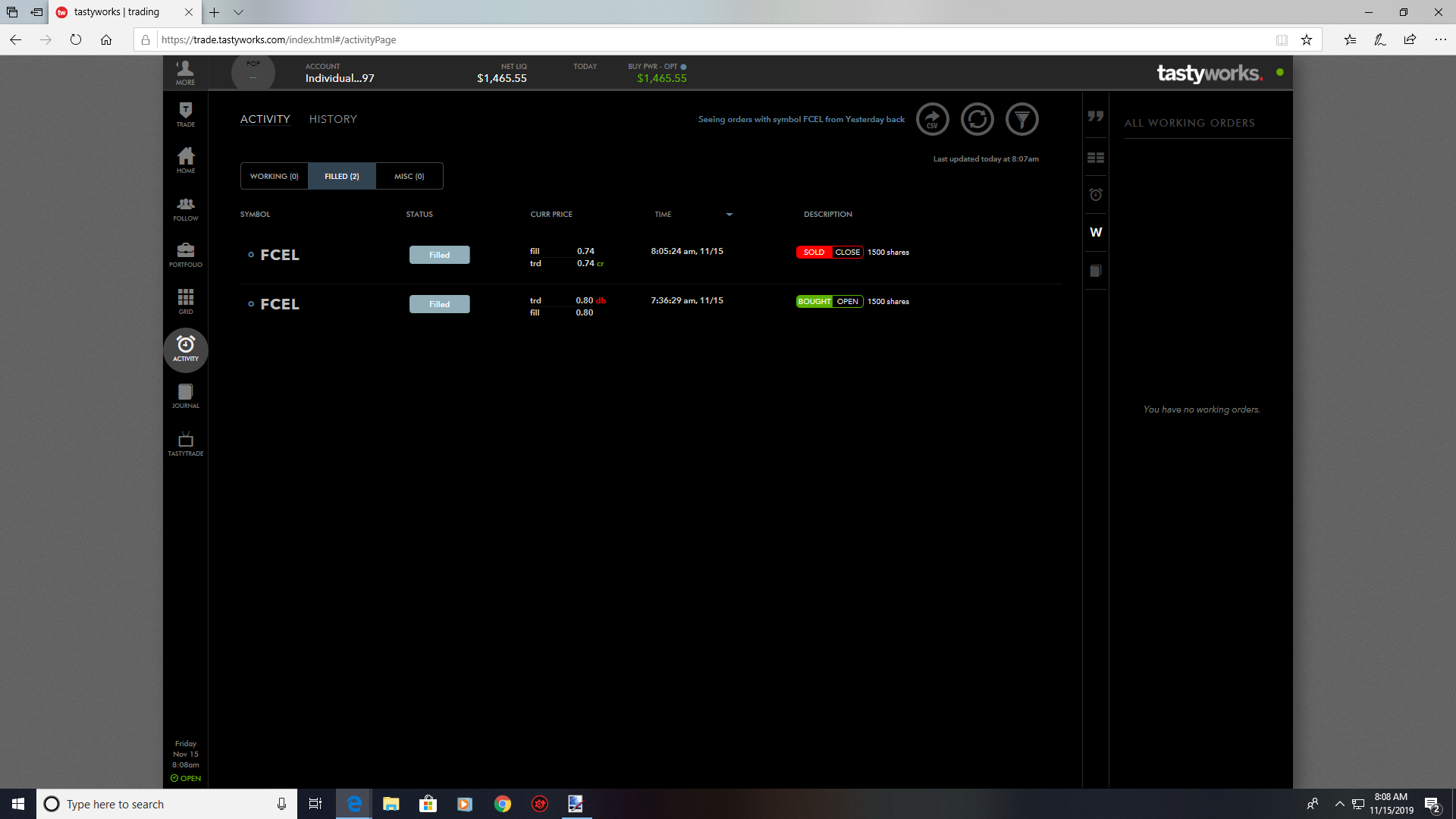
Task: Expand the More account menu
Action: [x=186, y=73]
